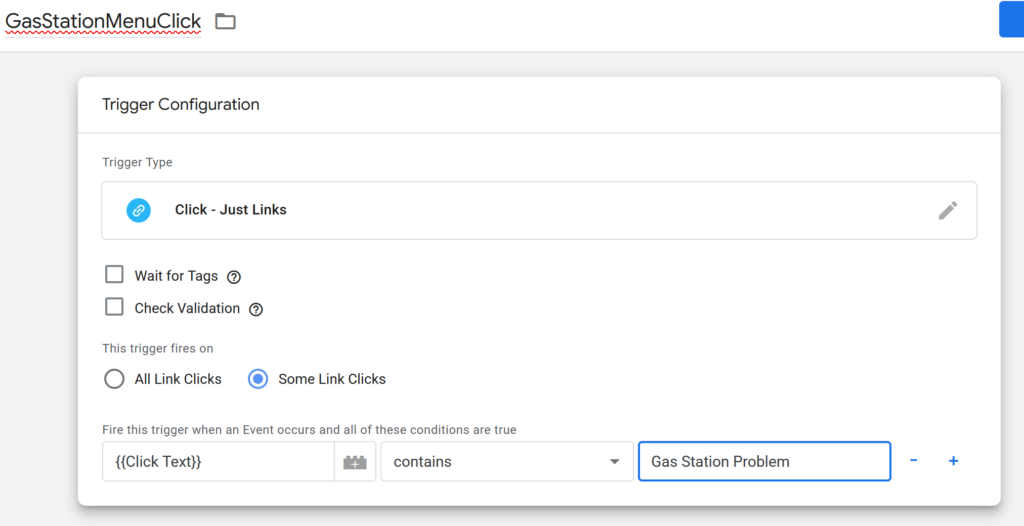The width and height of the screenshot is (1024, 526).
Task: Tick the Check Validation checkbox
Action: point(115,307)
